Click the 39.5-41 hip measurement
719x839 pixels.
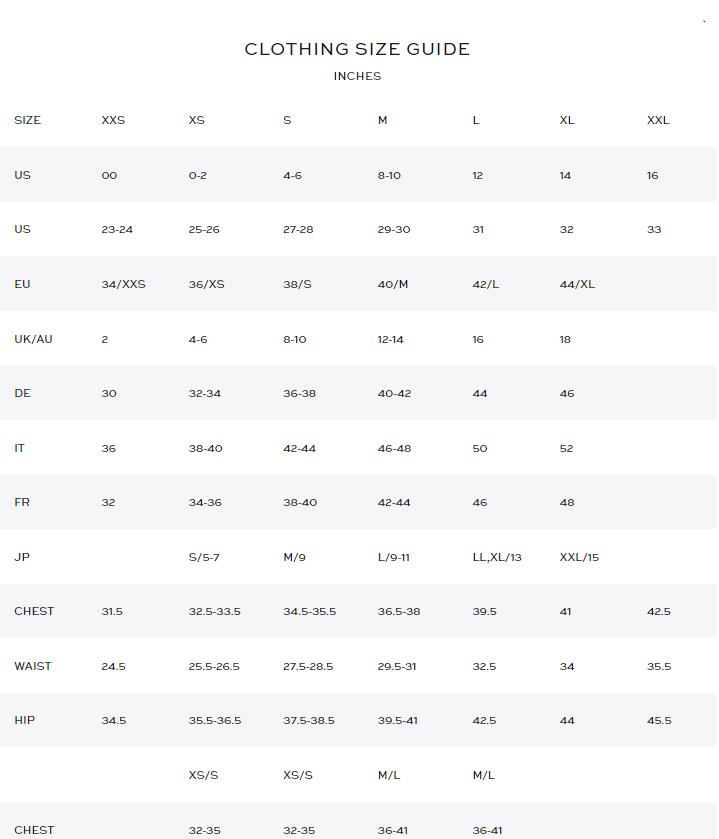pyautogui.click(x=402, y=720)
